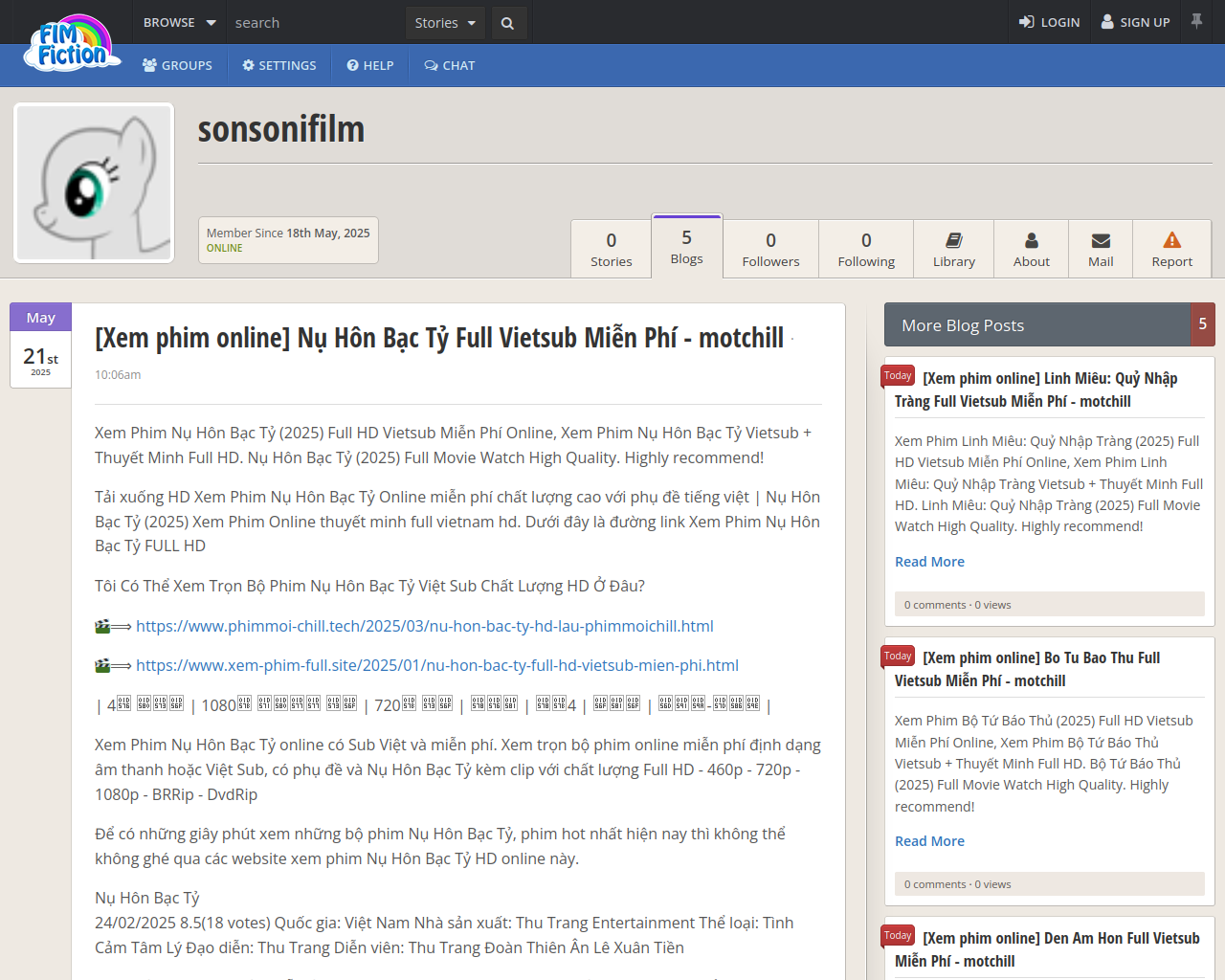
Task: Open the xem-phim-full.site link
Action: pyautogui.click(x=437, y=665)
